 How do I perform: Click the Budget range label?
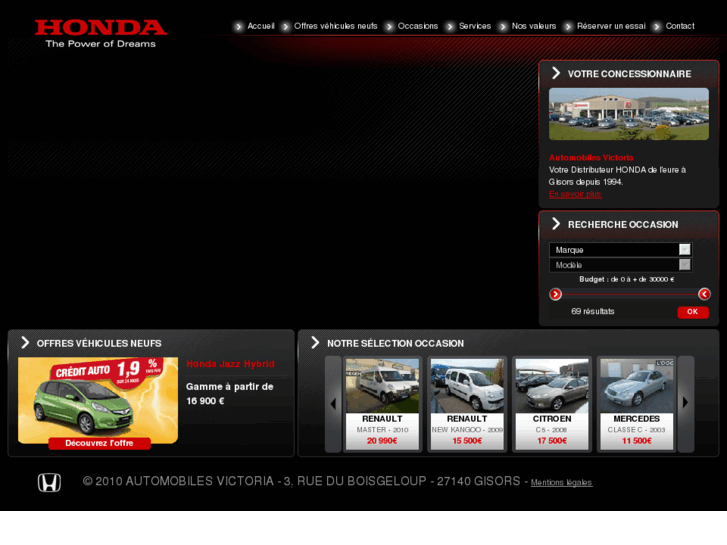[626, 279]
